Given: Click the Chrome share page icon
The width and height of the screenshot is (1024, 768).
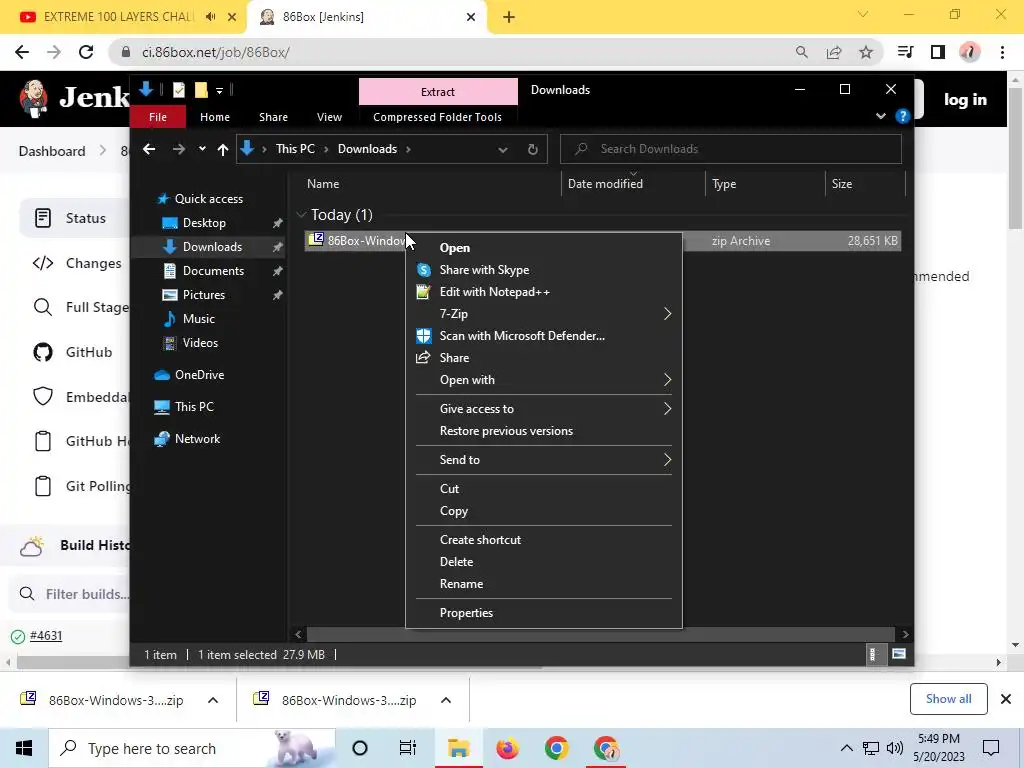Looking at the screenshot, I should click(834, 52).
